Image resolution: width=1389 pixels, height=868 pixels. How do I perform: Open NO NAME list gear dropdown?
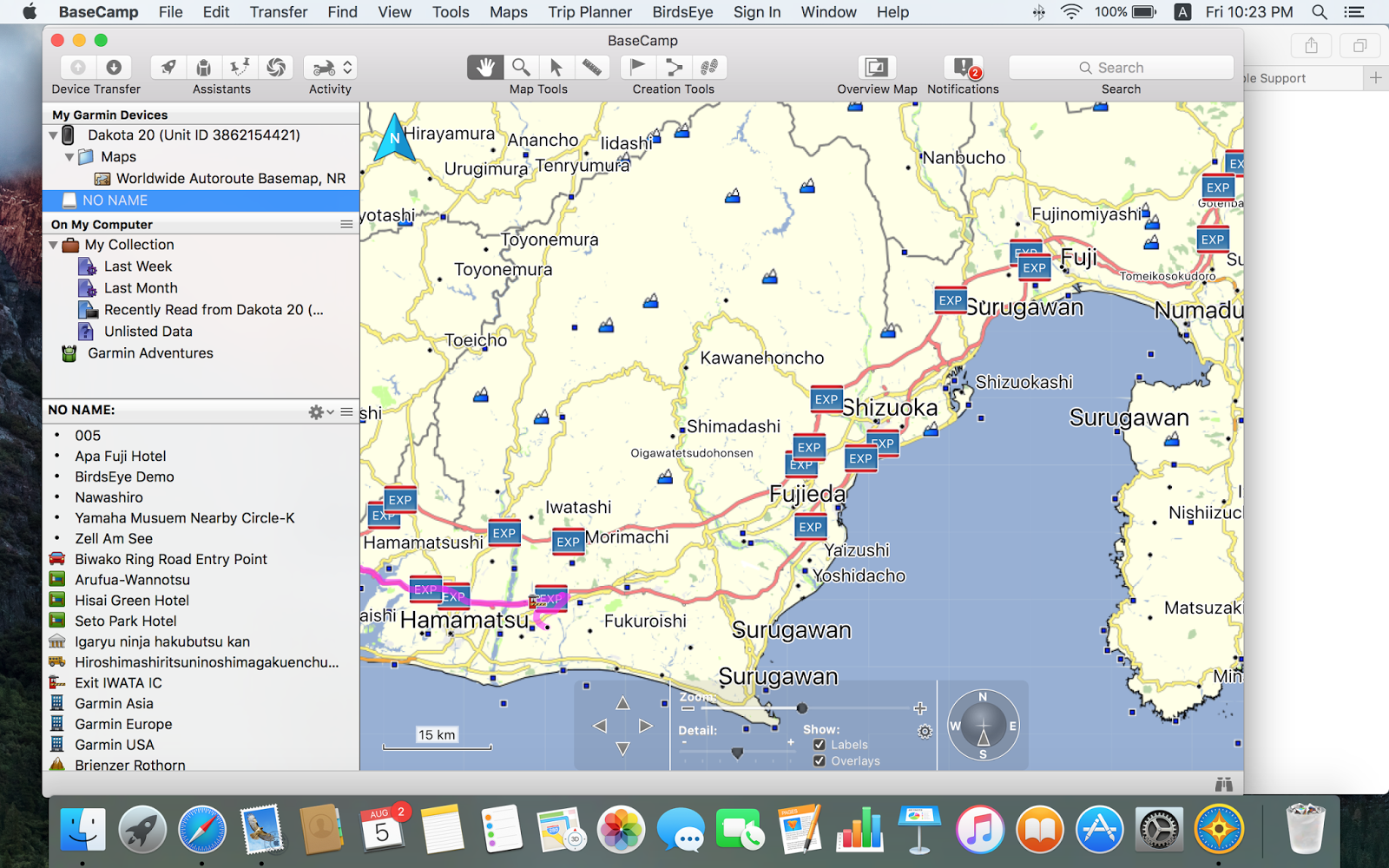point(321,411)
